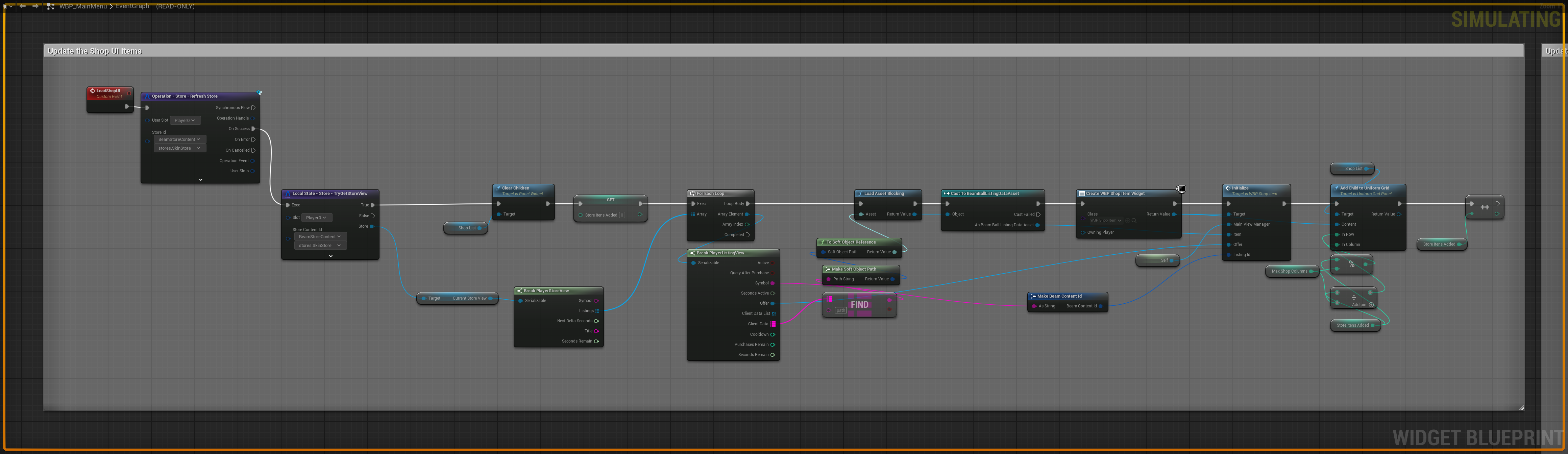Click the red delegate pin on LoadShopUI event

(129, 93)
